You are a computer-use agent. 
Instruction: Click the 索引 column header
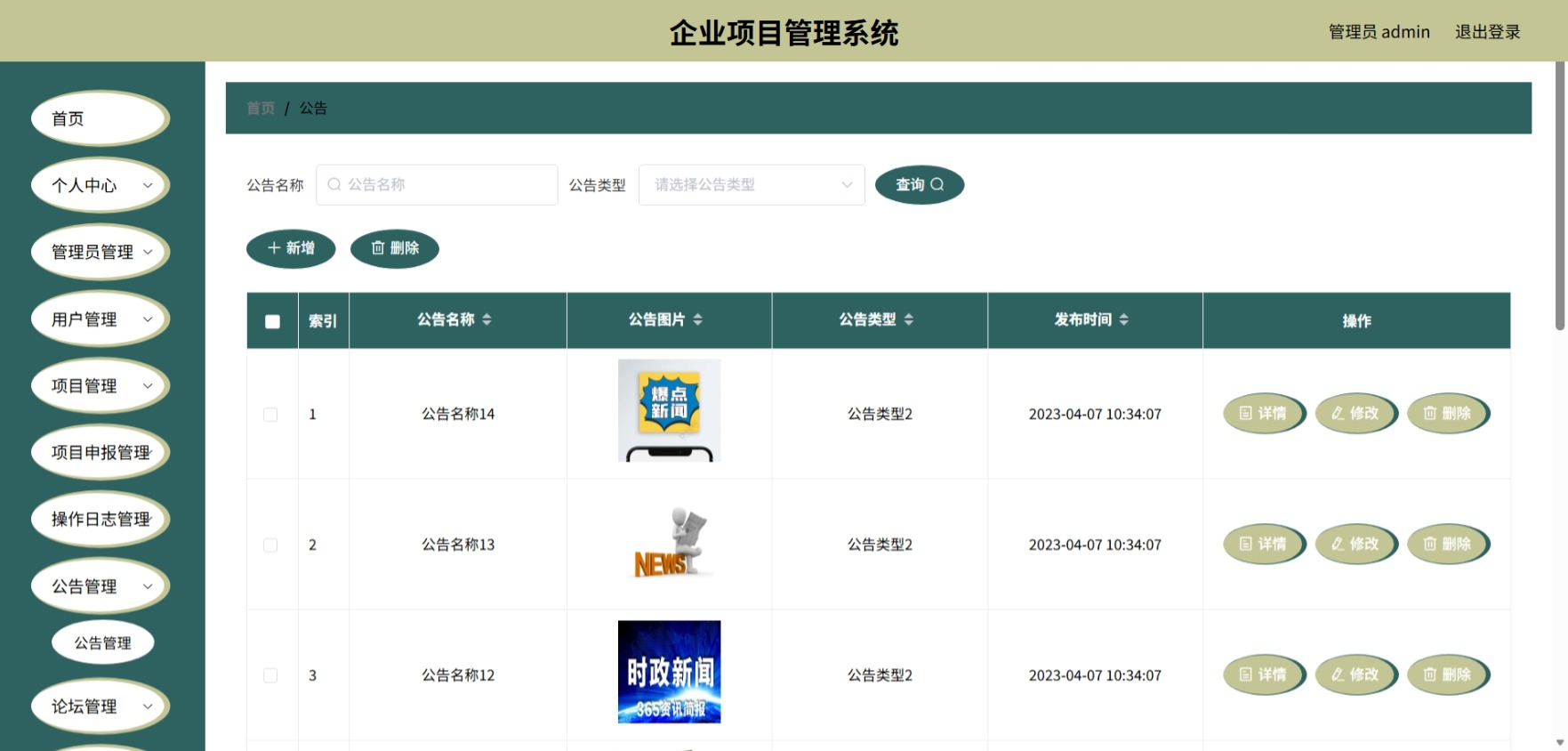point(323,320)
